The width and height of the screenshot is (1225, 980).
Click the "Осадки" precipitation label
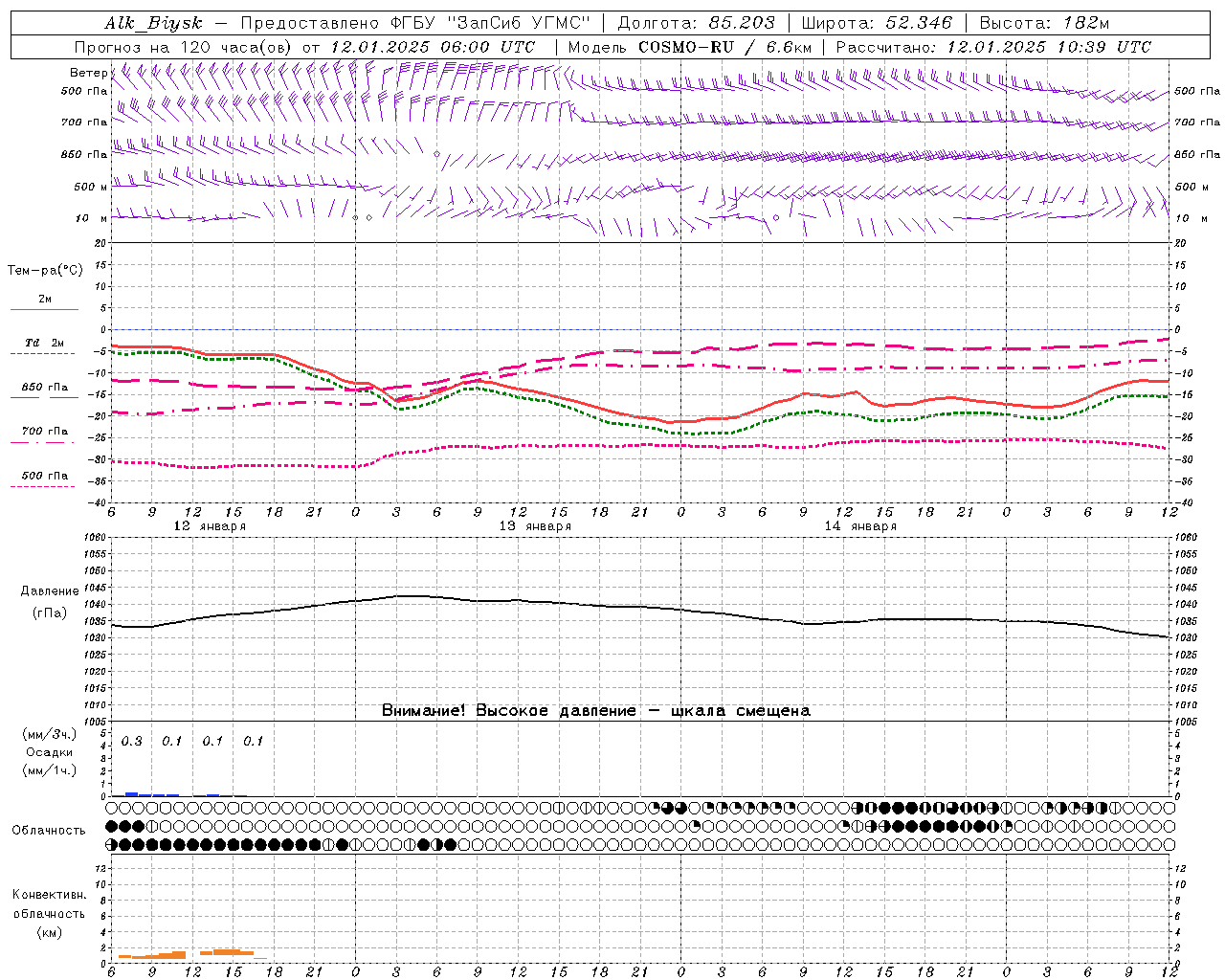[49, 752]
